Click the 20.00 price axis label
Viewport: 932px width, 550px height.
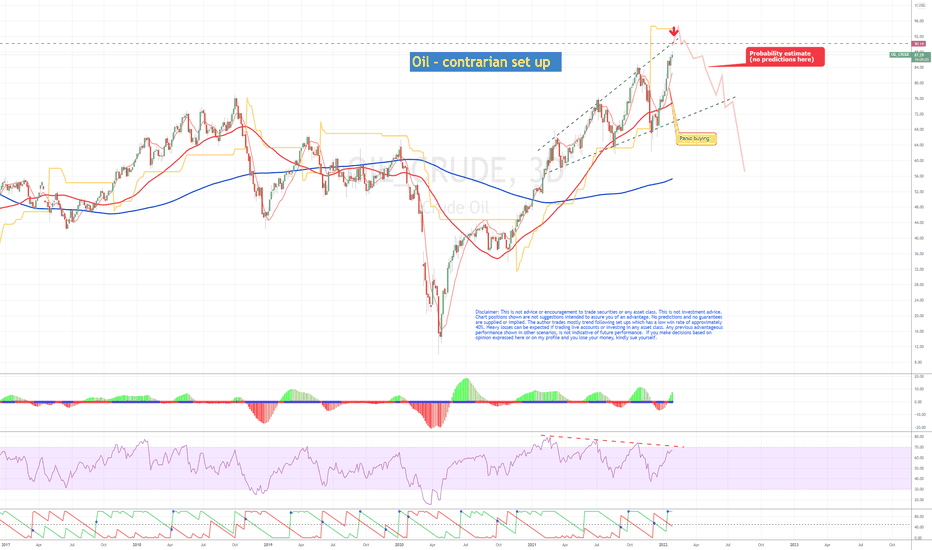pos(919,316)
